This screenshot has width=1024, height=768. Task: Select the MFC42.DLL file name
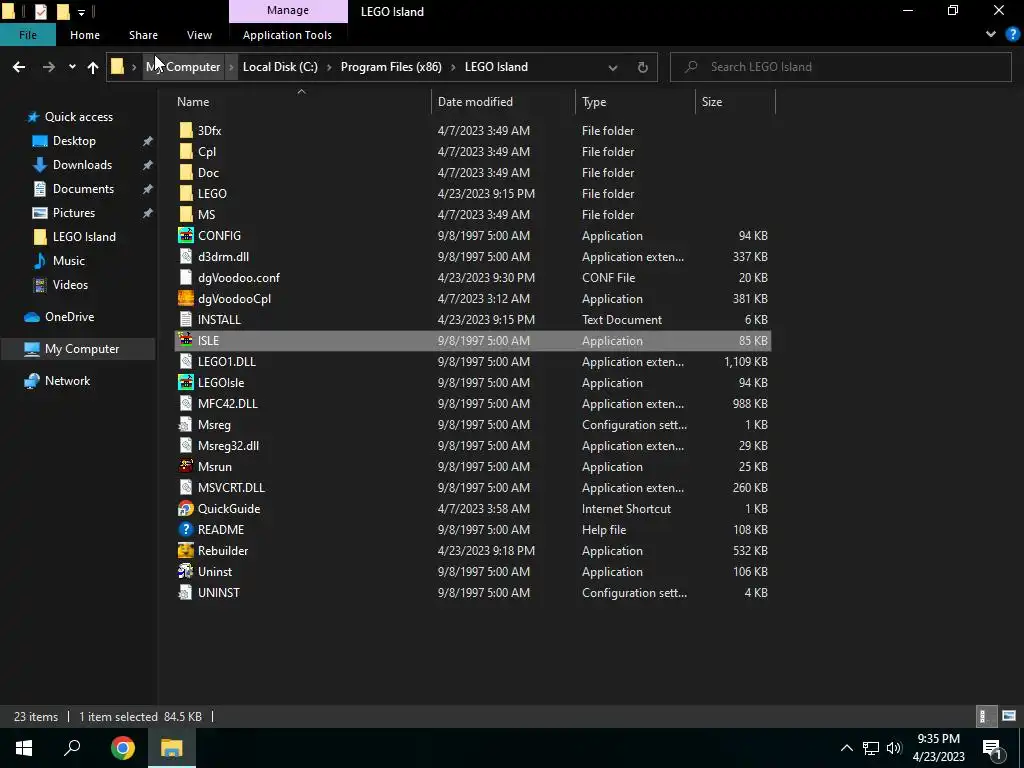[x=227, y=404]
